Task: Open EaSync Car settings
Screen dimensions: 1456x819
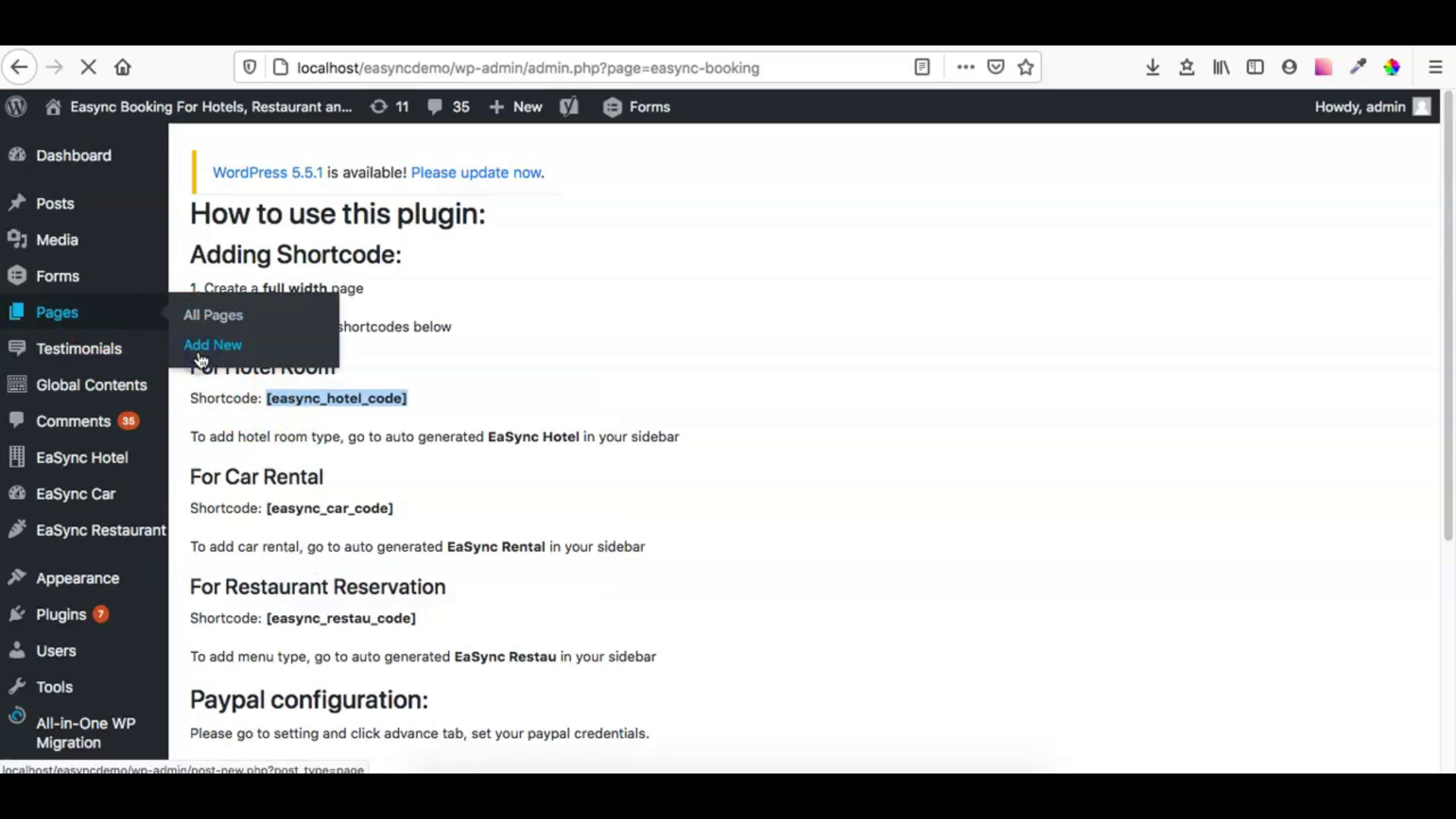Action: [x=74, y=493]
